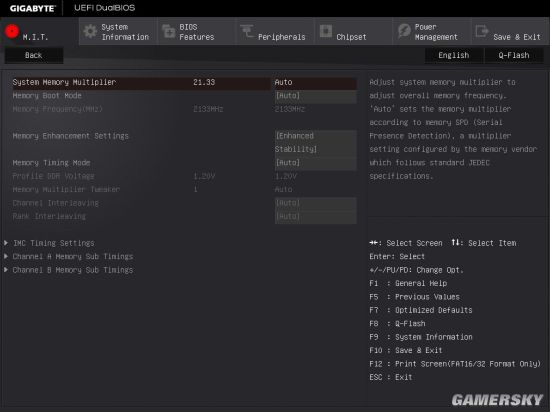The width and height of the screenshot is (550, 412).
Task: Click the English language button
Action: tap(454, 55)
